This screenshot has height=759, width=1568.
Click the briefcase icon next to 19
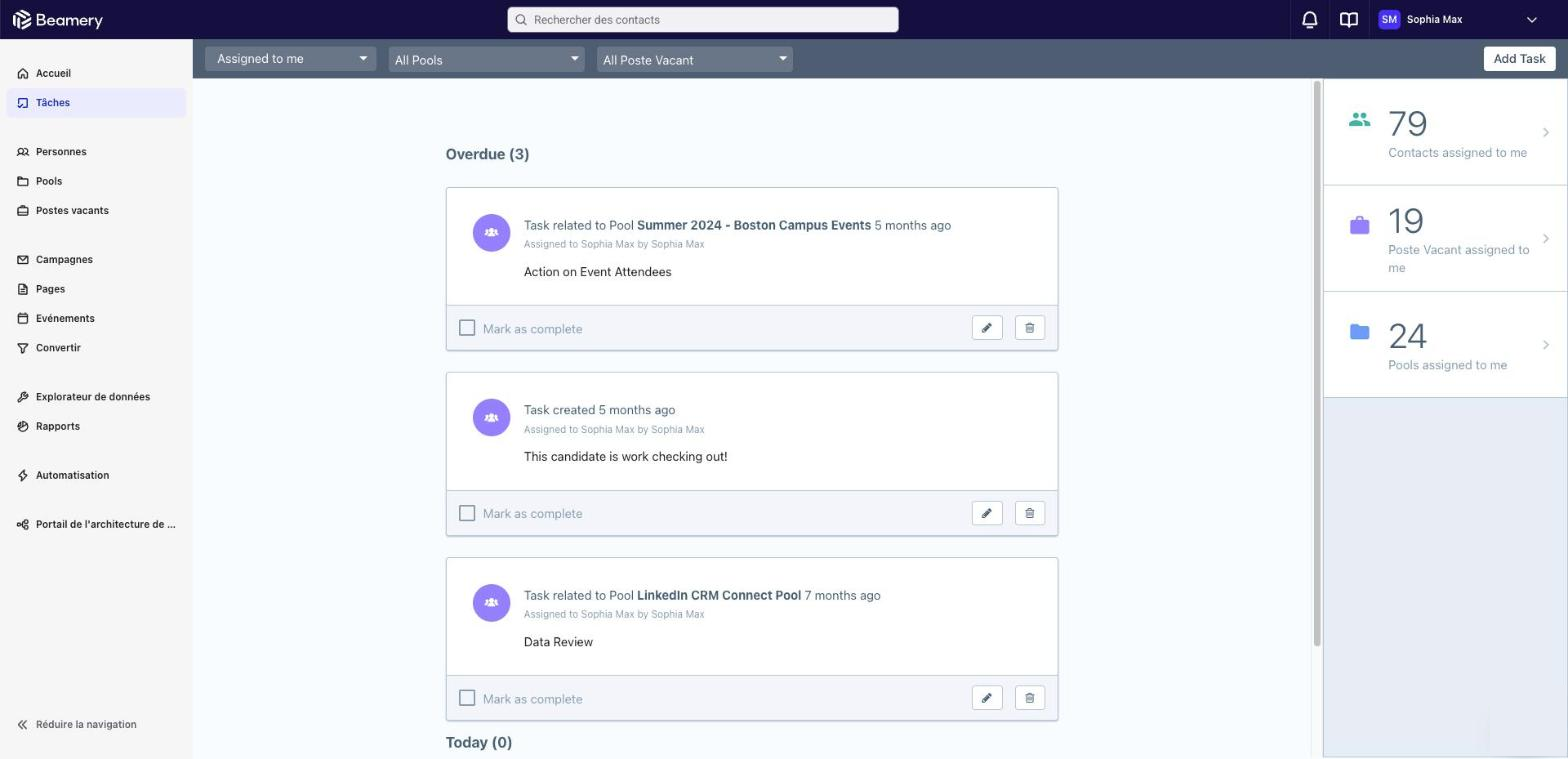(1359, 225)
